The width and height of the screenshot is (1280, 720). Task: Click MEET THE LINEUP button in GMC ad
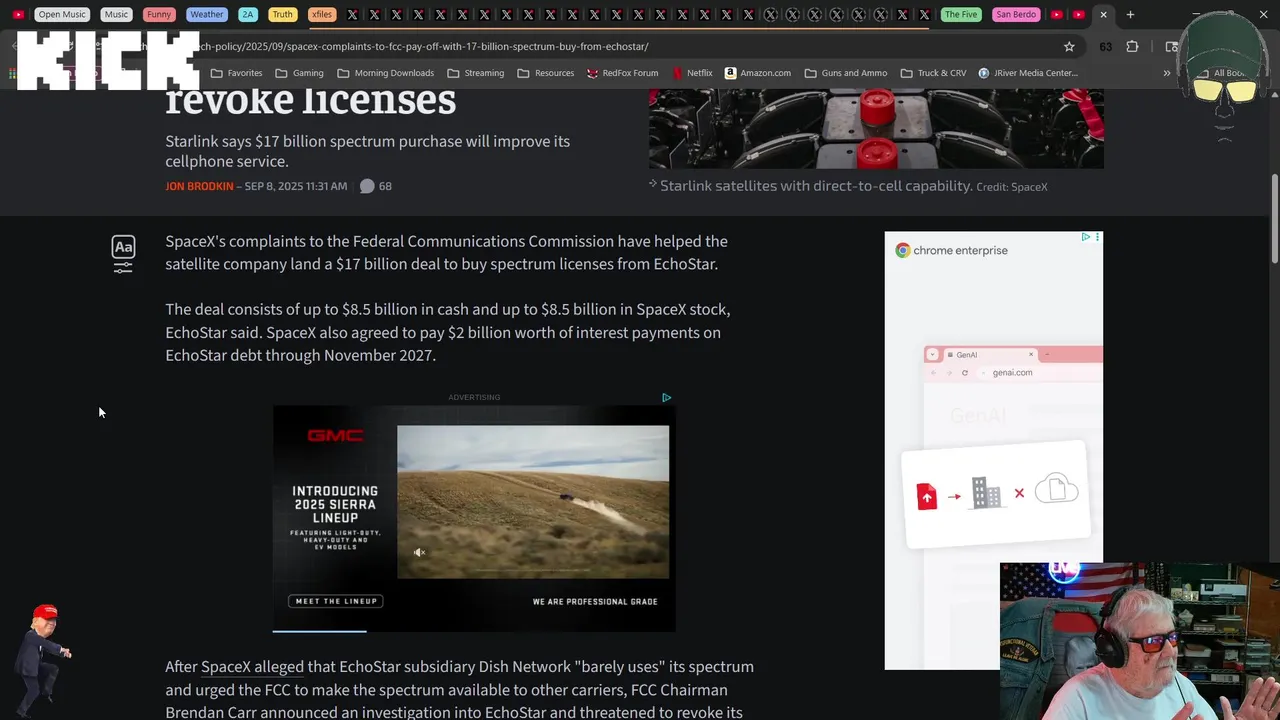point(336,601)
